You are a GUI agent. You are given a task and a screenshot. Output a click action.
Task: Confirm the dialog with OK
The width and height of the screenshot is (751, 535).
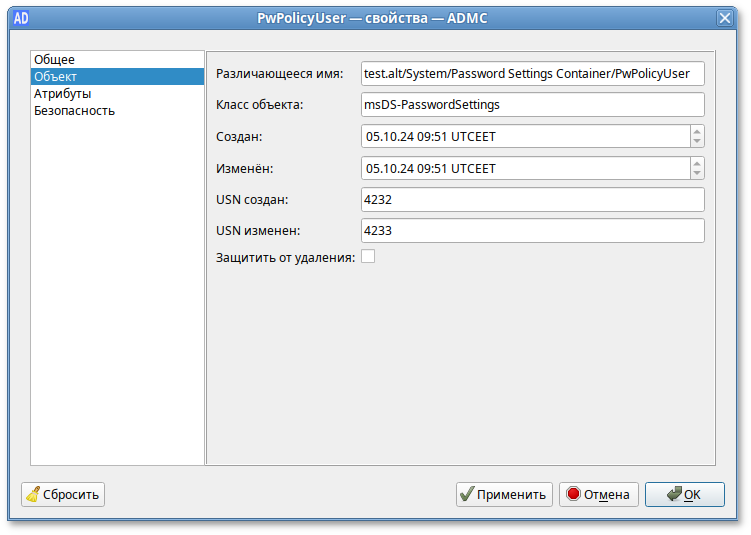pos(684,494)
